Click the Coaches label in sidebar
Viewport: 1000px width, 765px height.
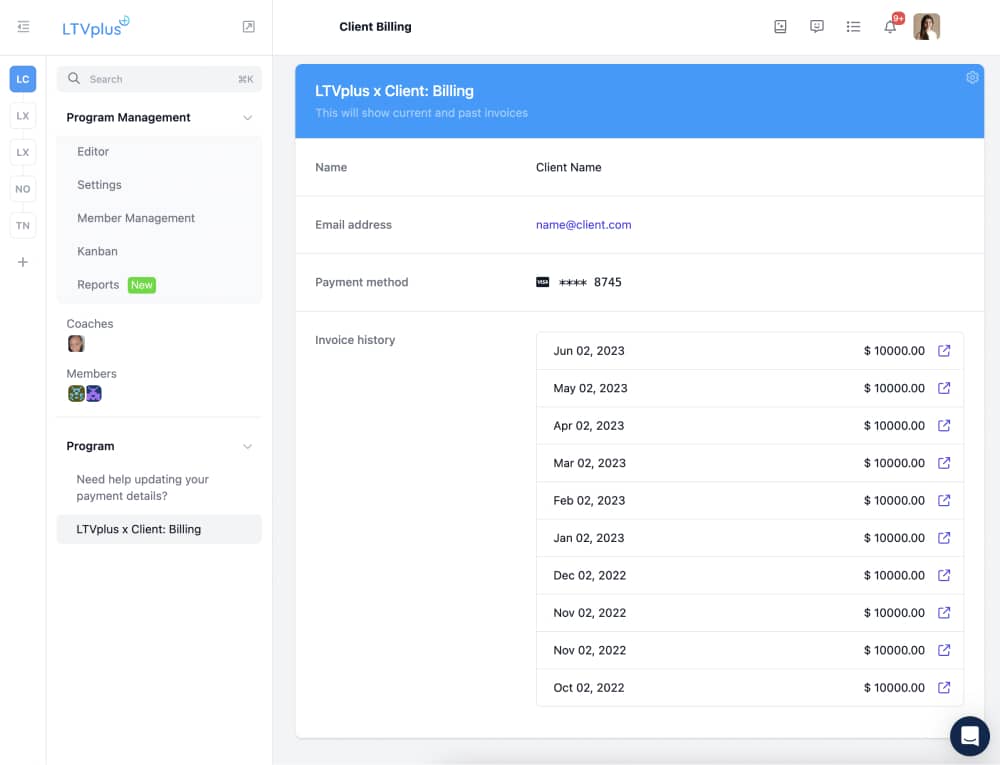tap(90, 324)
